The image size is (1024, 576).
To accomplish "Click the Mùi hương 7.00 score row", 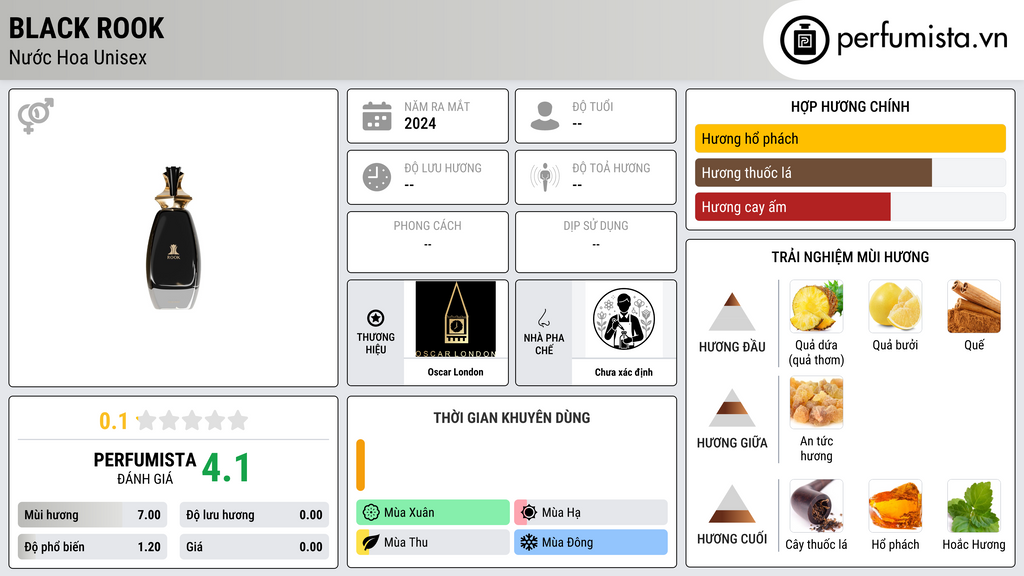I will 92,515.
